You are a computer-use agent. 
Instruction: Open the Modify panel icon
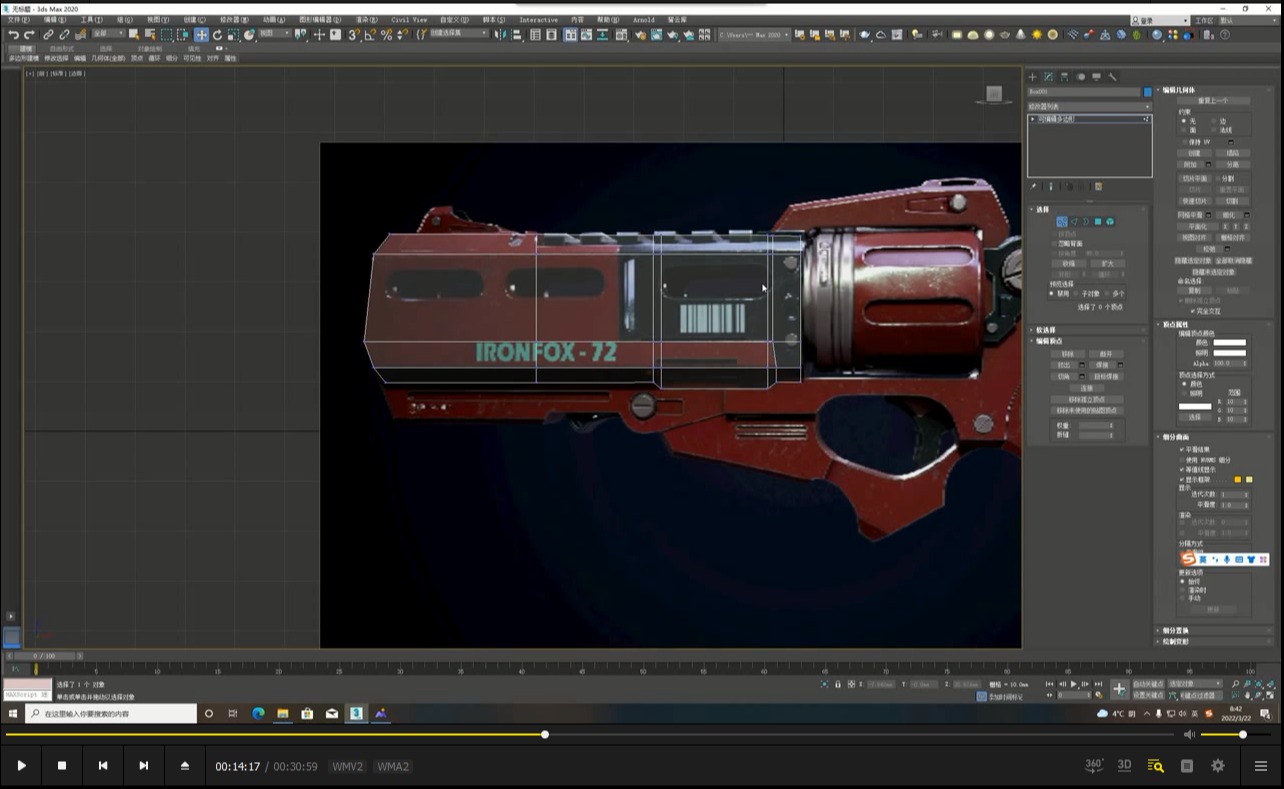(1048, 77)
